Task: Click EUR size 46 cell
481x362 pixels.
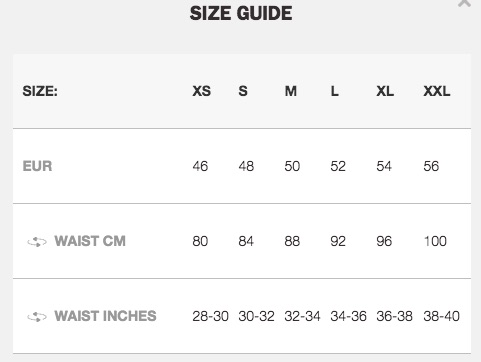Action: 200,166
